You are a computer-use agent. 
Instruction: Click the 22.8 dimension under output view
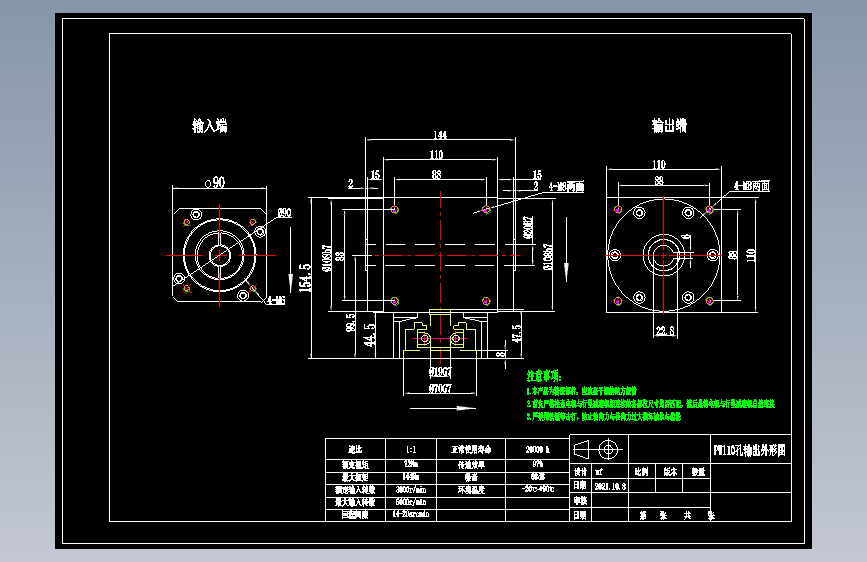coord(665,331)
